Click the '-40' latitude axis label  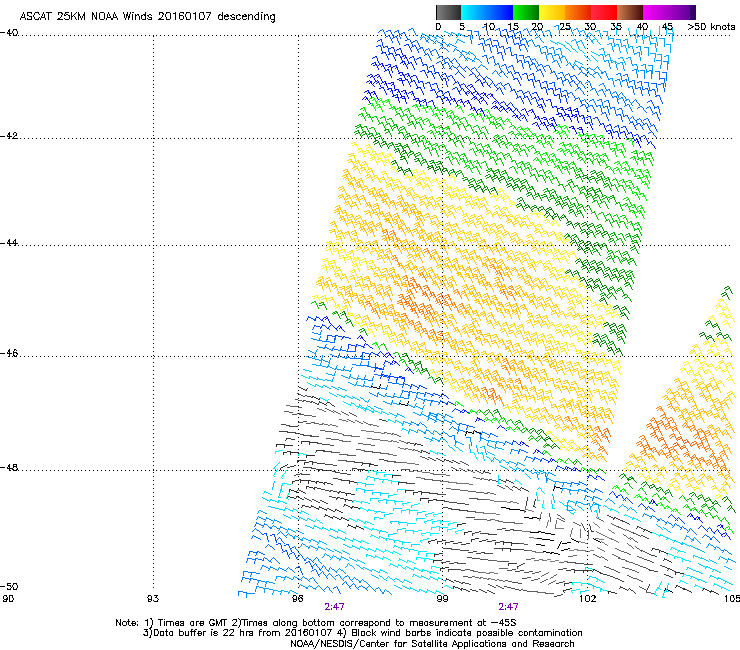click(9, 33)
